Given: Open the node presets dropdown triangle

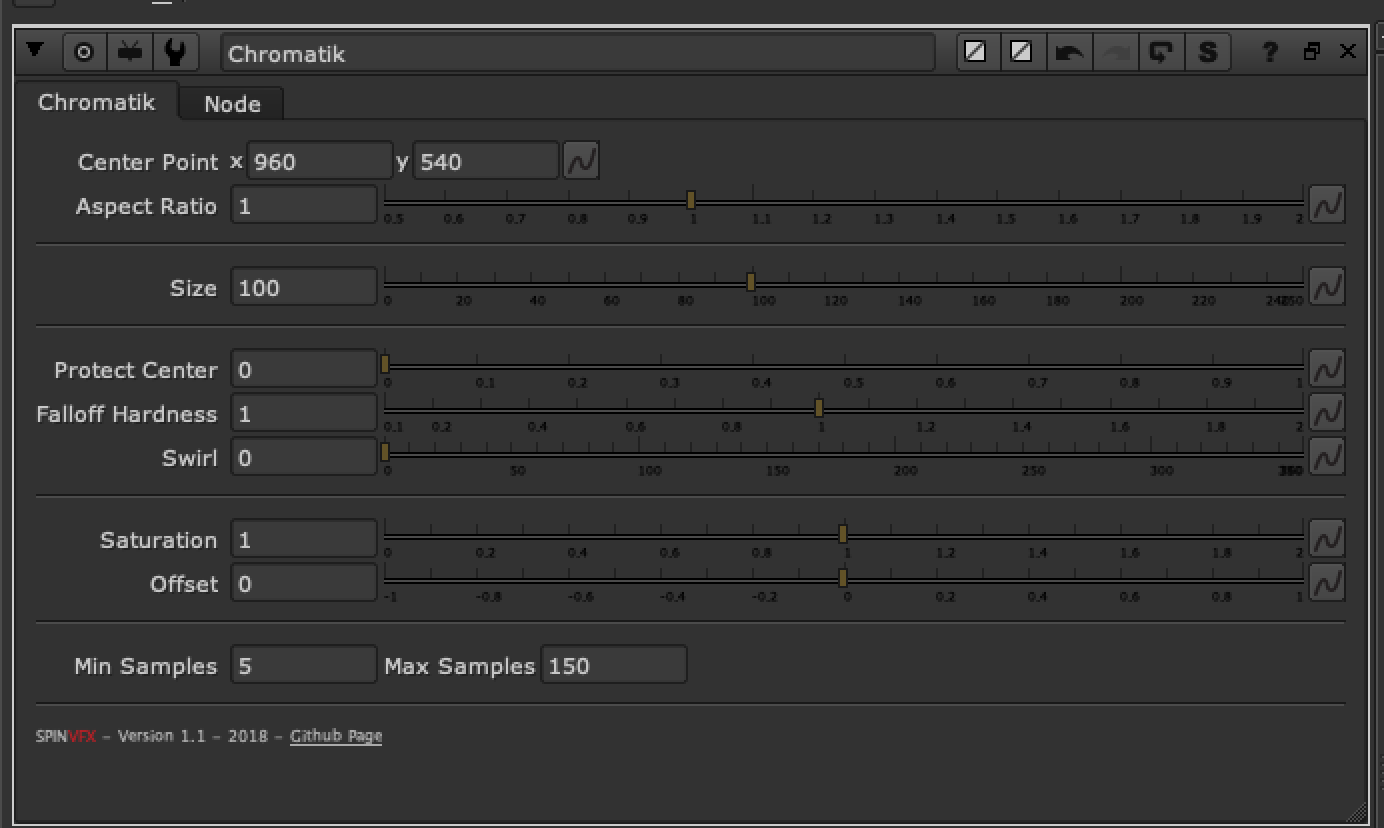Looking at the screenshot, I should pyautogui.click(x=37, y=51).
